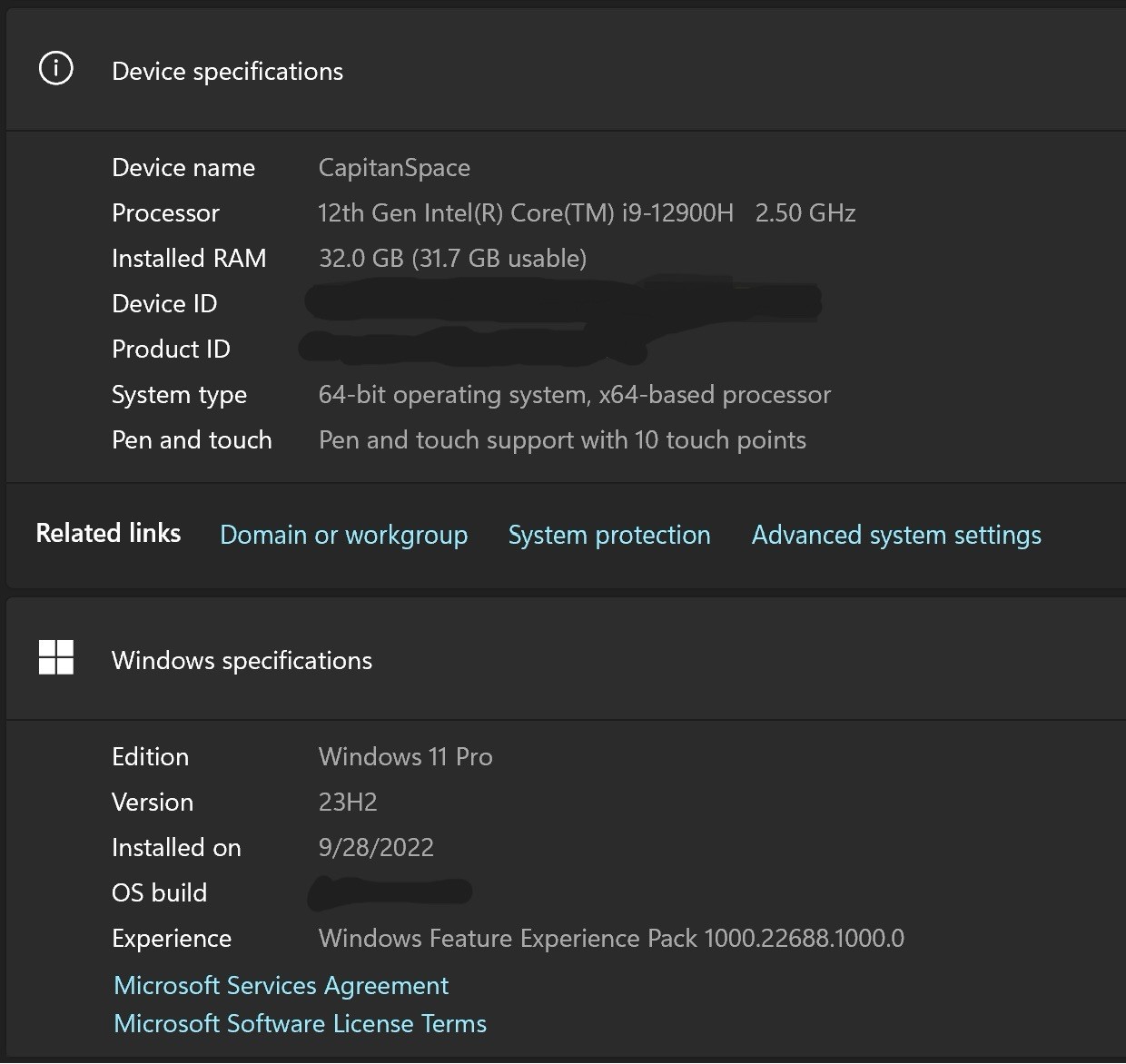
Task: Click the Edition label
Action: coord(150,756)
